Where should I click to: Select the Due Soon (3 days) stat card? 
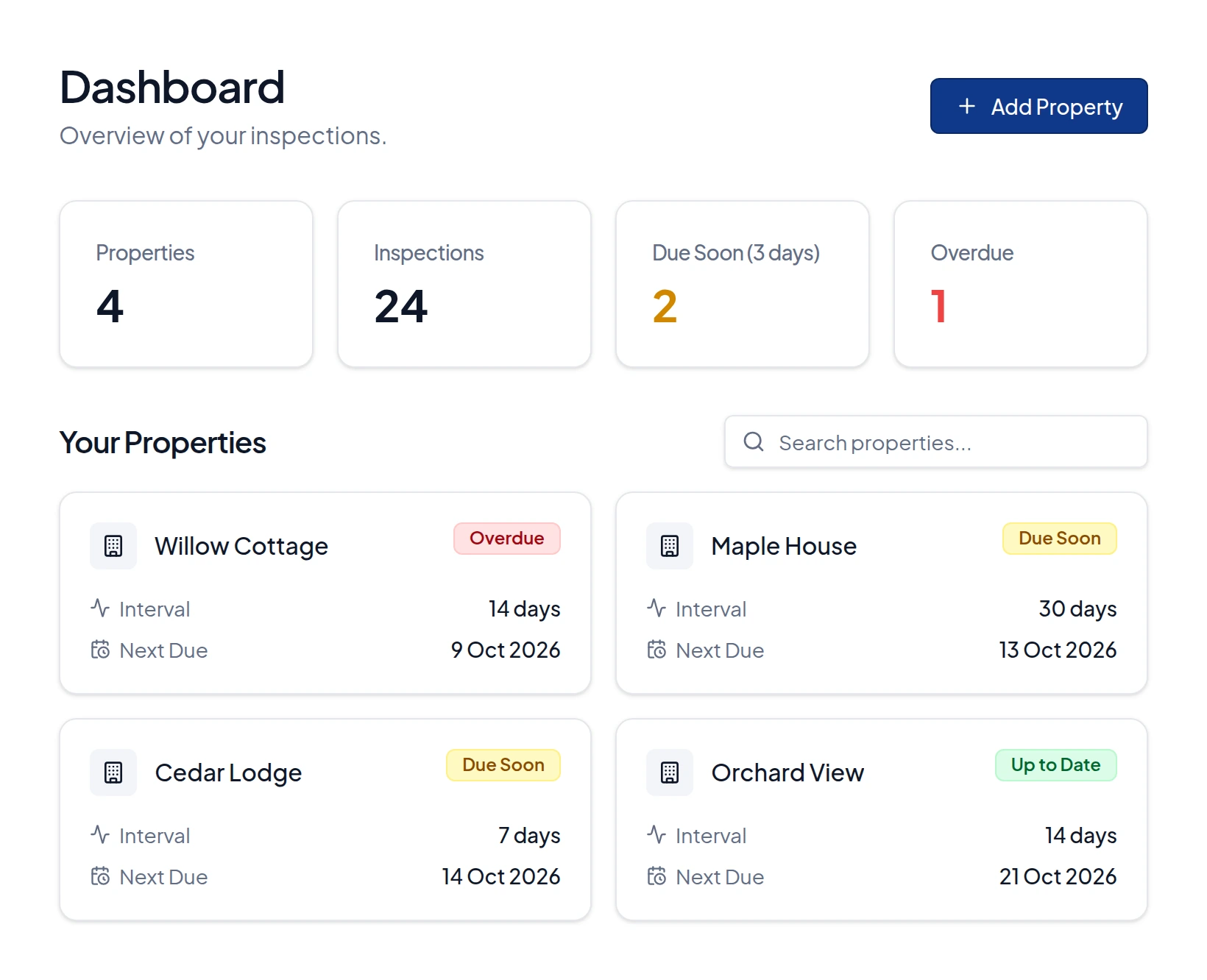(743, 284)
